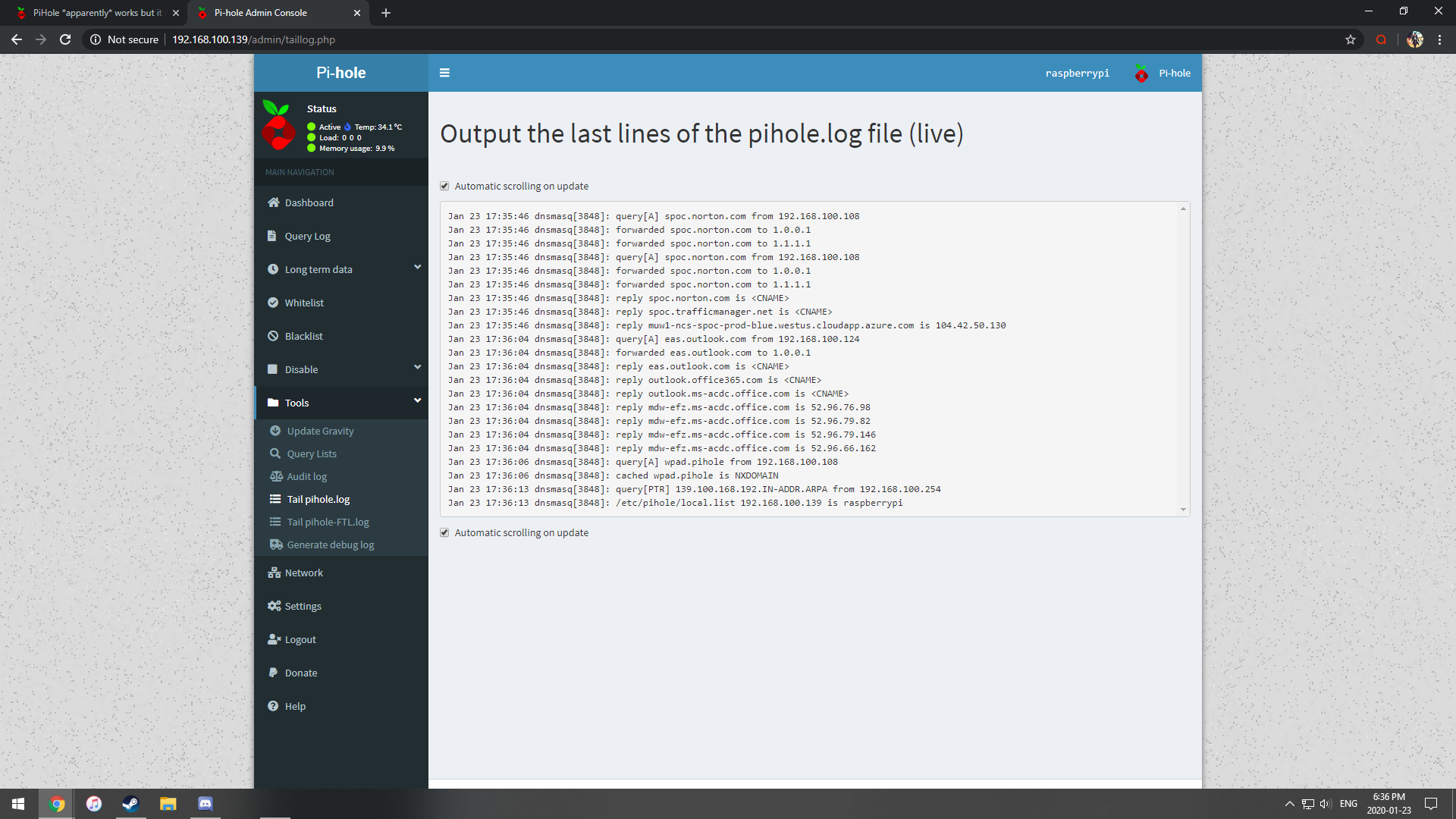This screenshot has height=819, width=1456.
Task: Click the raspberrypi hostname text
Action: [x=1077, y=74]
